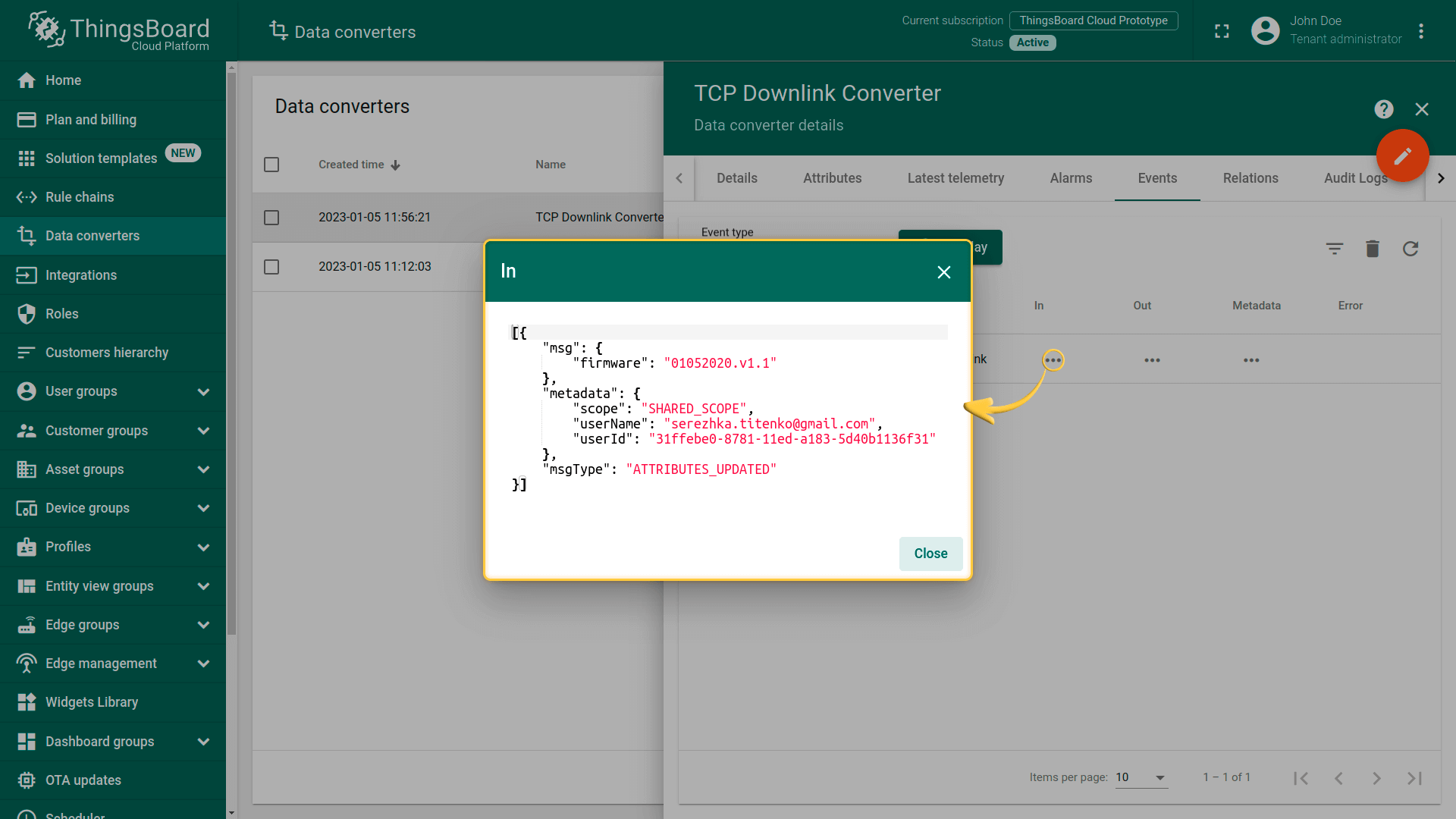
Task: Go to next events page
Action: tap(1377, 778)
